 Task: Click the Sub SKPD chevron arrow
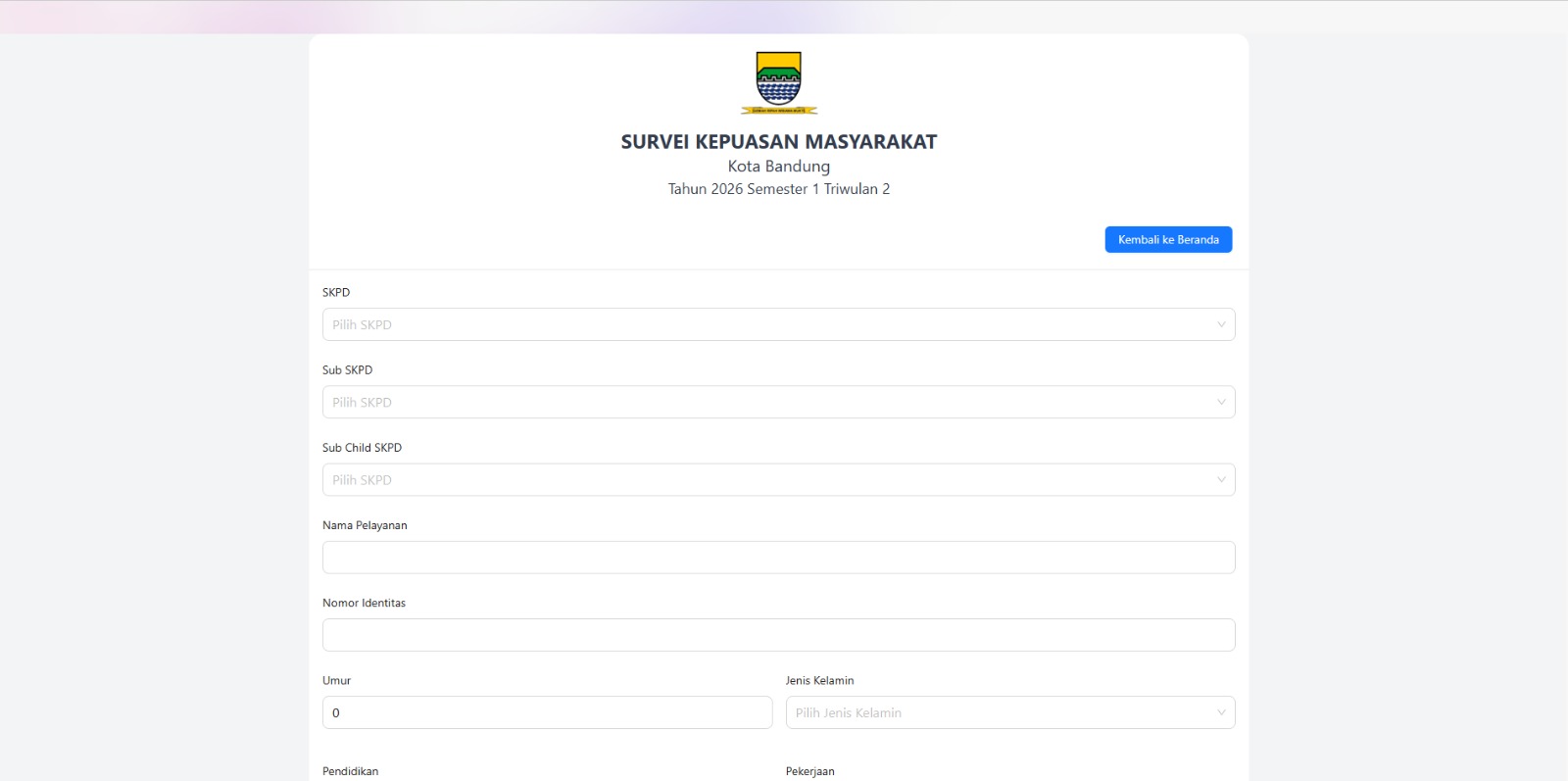click(x=1221, y=402)
